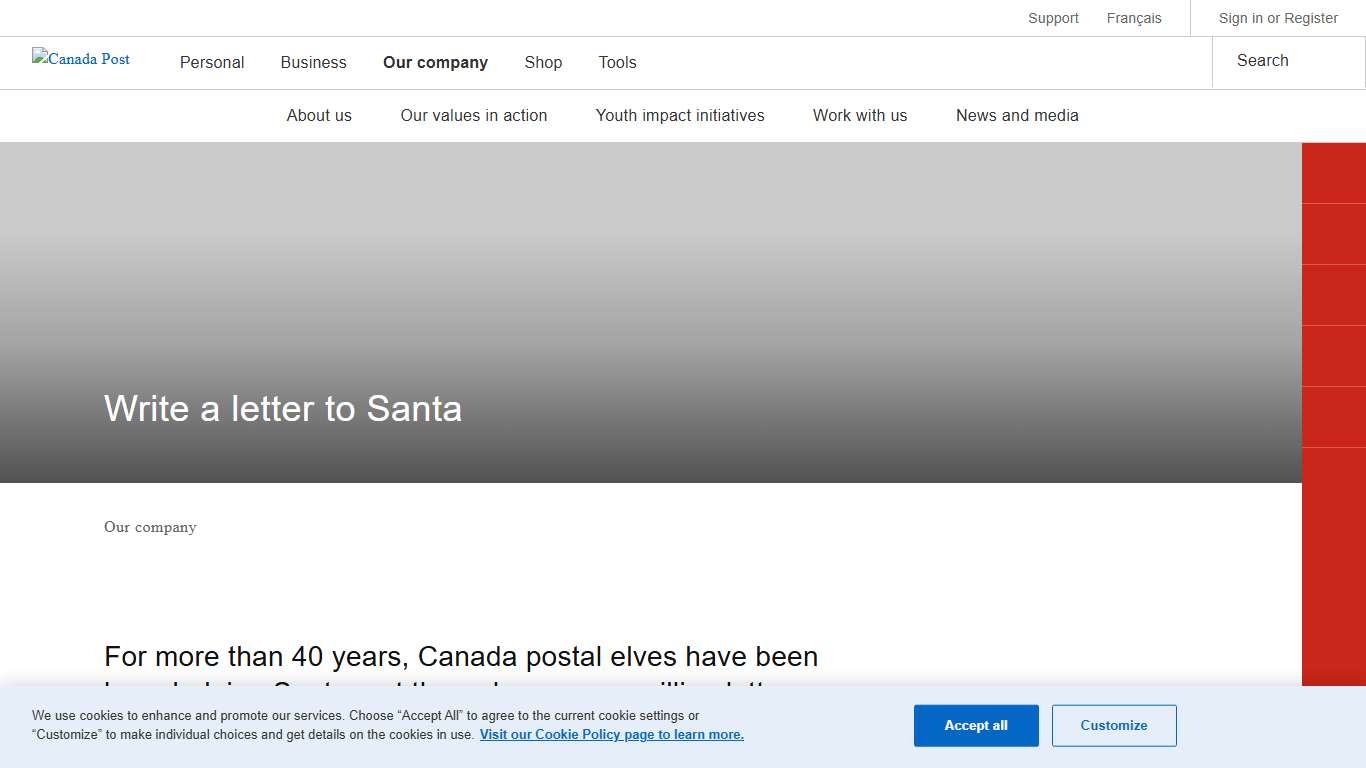The width and height of the screenshot is (1366, 768).
Task: Open the Business menu
Action: [x=313, y=62]
